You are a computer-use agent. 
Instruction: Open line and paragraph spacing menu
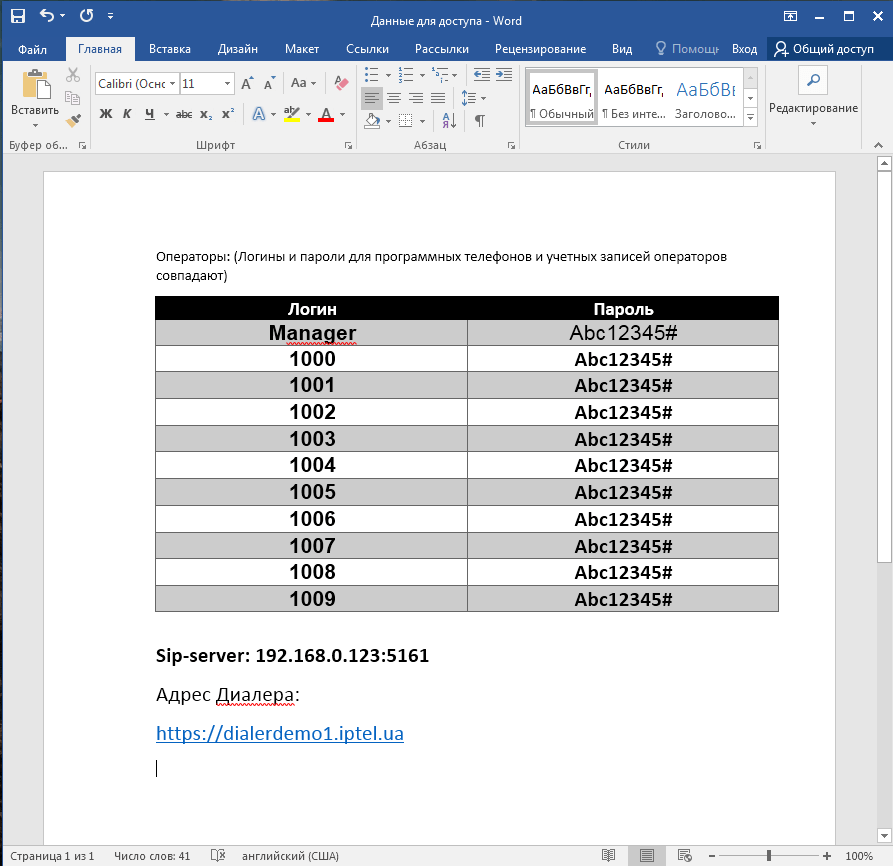click(x=473, y=98)
